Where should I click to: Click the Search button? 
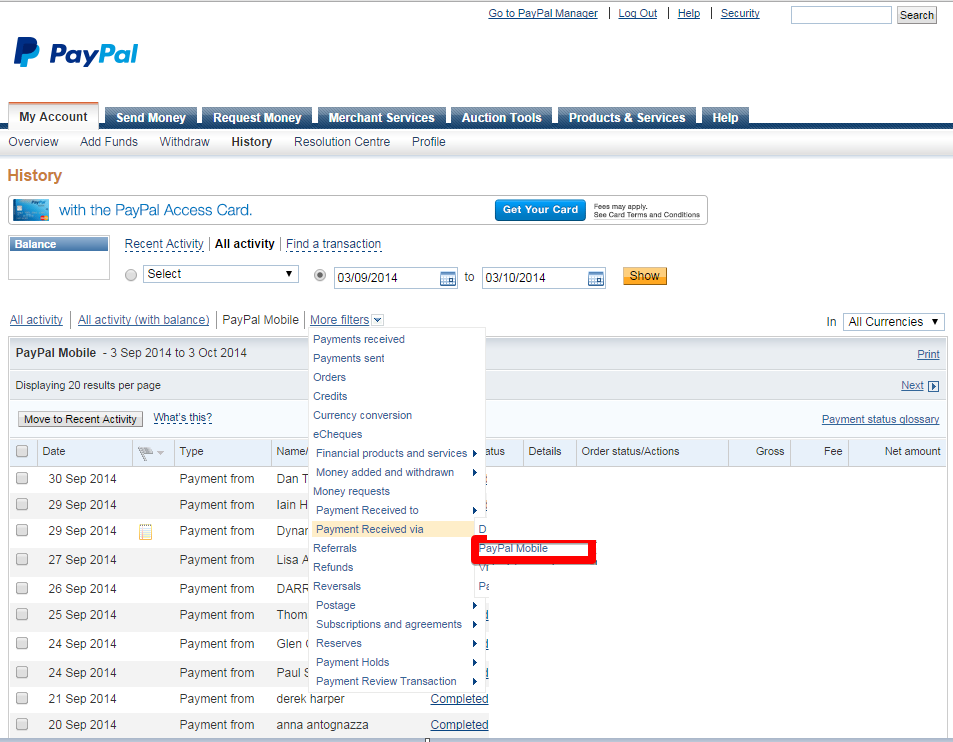917,15
